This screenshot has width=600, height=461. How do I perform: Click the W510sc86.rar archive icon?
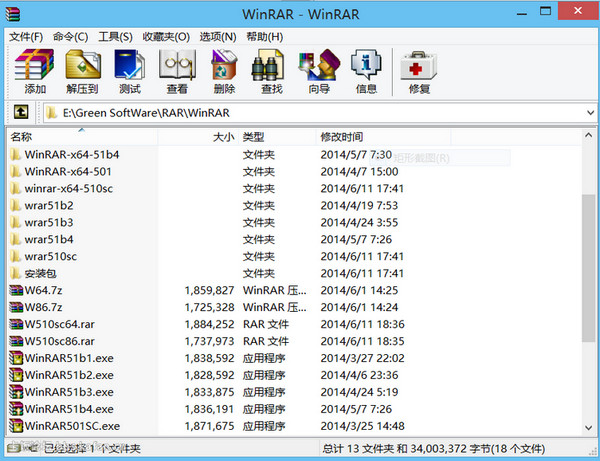tap(16, 341)
